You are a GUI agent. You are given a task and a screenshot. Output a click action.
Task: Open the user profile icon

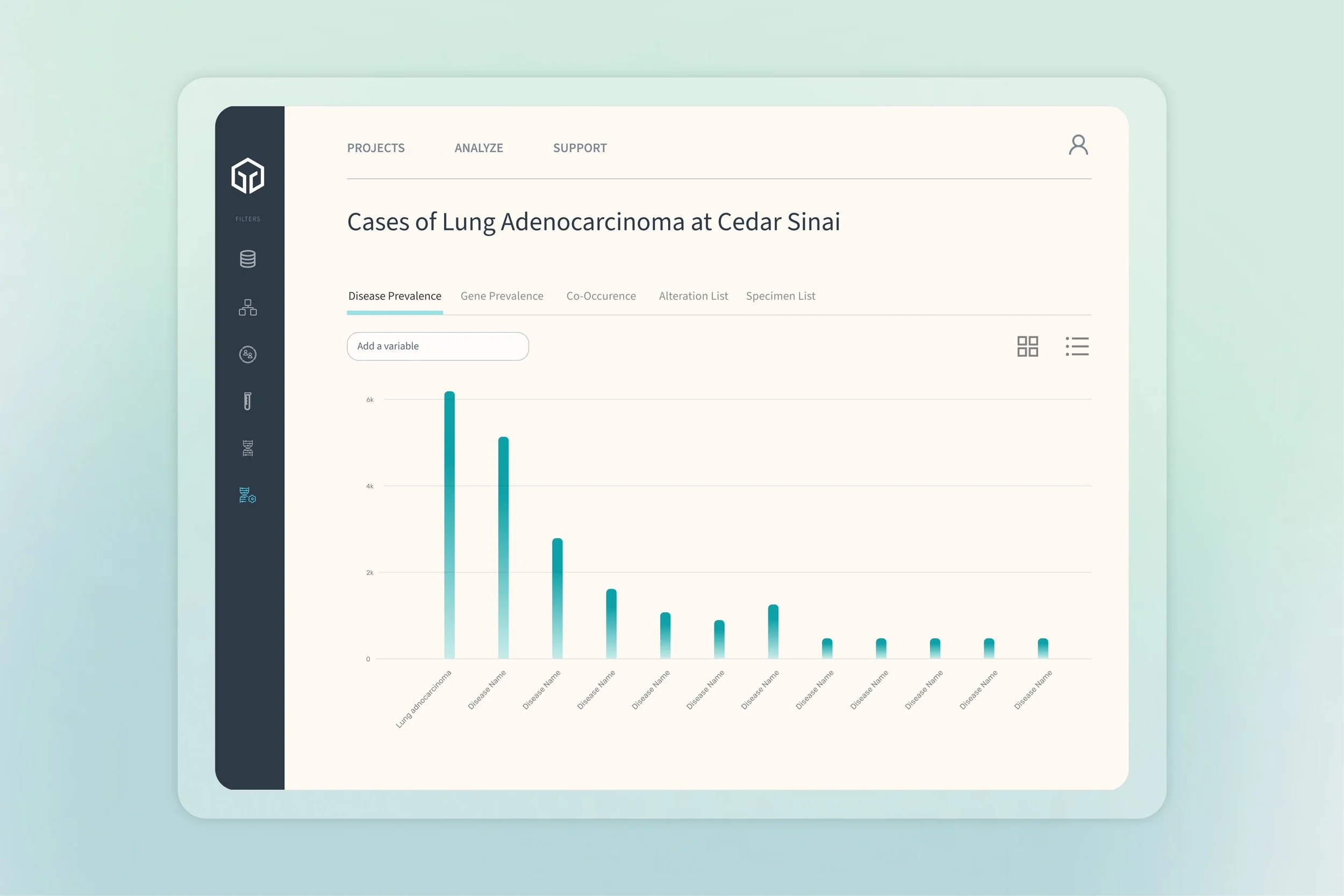[1078, 145]
